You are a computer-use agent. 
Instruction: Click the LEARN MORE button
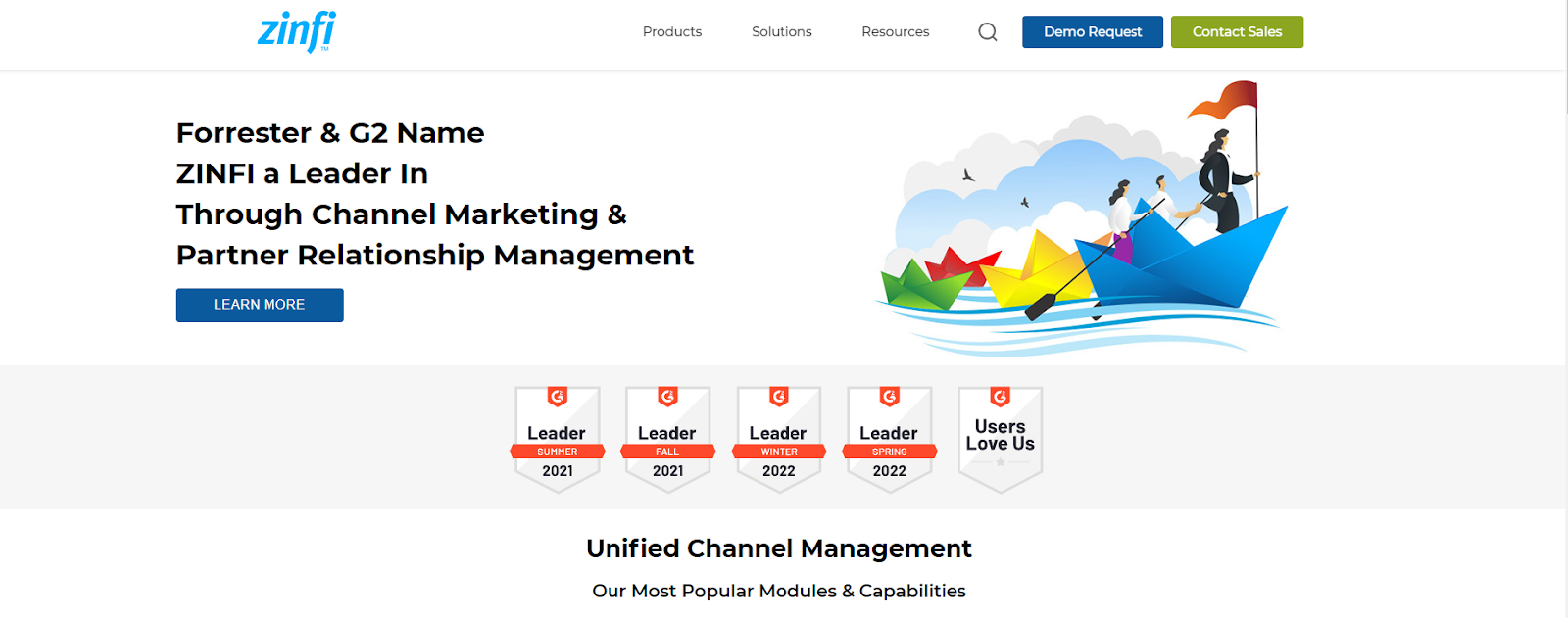point(260,305)
